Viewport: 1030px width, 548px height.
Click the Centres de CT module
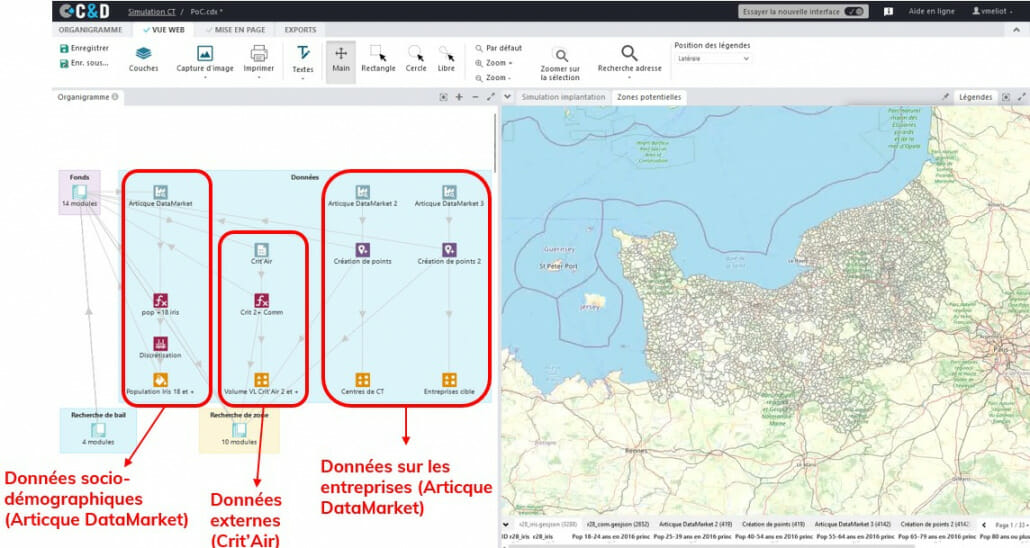pyautogui.click(x=363, y=384)
